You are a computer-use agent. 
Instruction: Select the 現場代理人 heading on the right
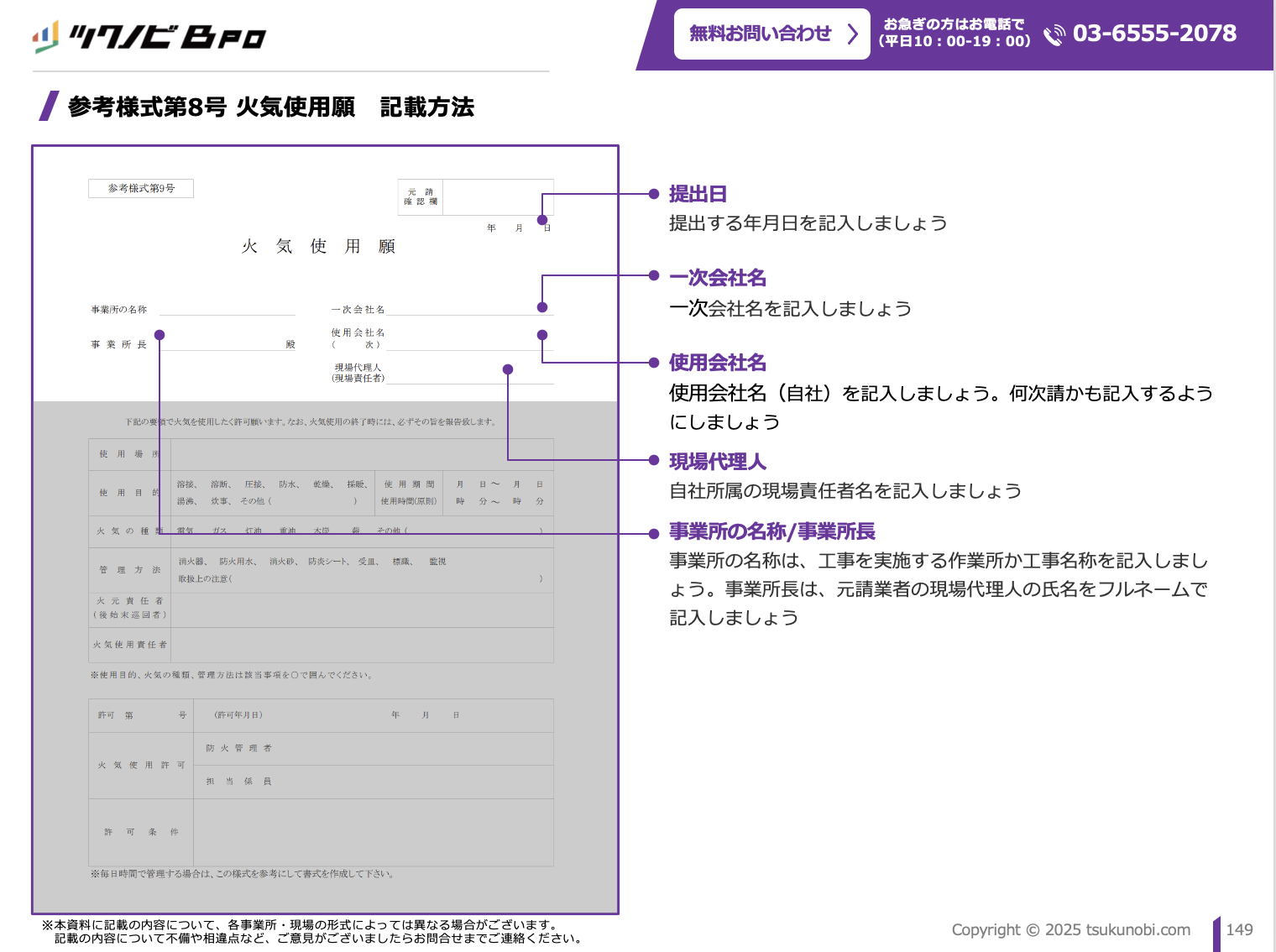pyautogui.click(x=717, y=461)
